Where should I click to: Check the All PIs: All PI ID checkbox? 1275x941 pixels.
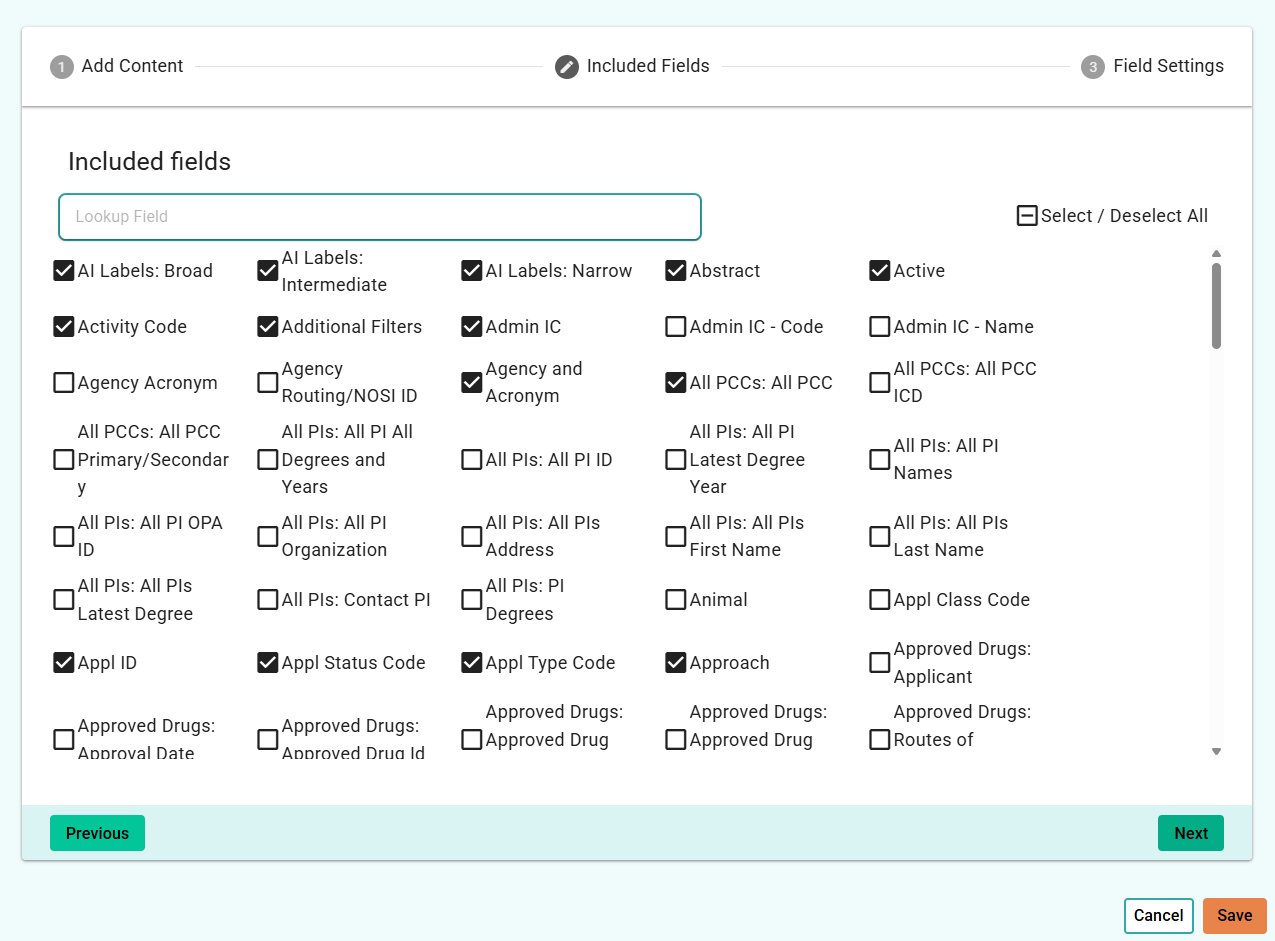point(472,460)
